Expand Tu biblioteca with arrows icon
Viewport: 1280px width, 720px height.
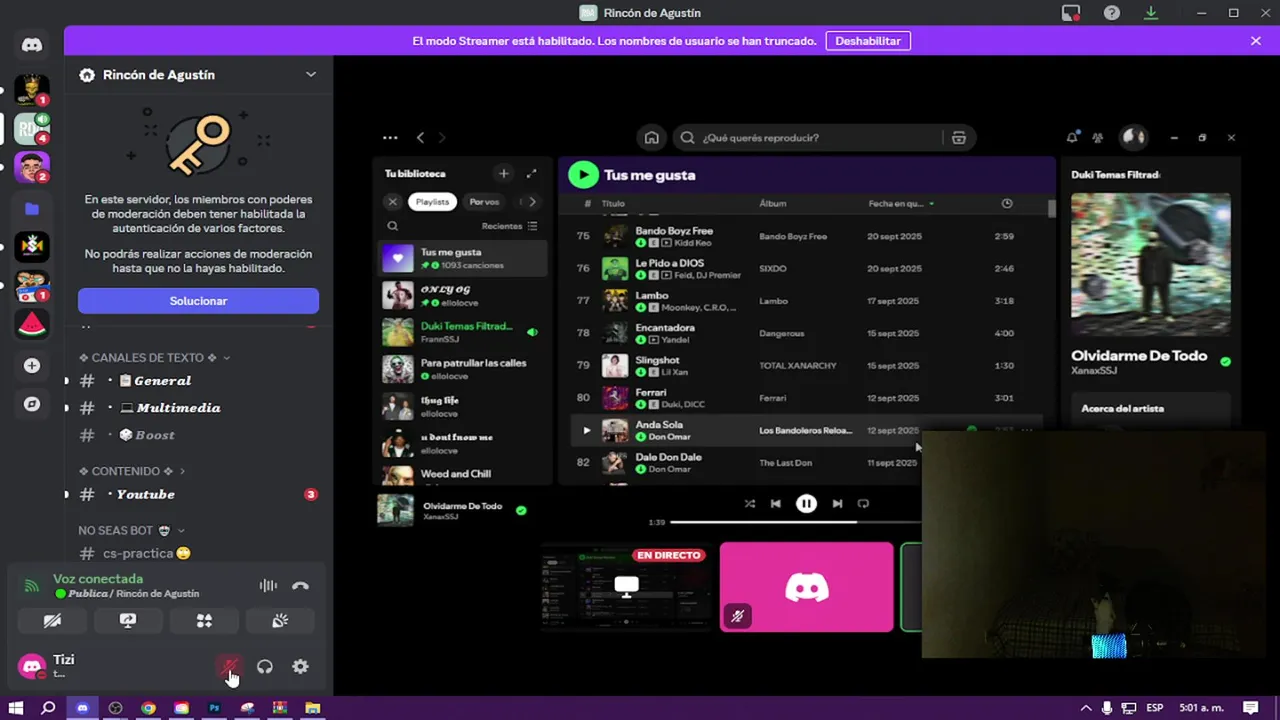coord(531,174)
